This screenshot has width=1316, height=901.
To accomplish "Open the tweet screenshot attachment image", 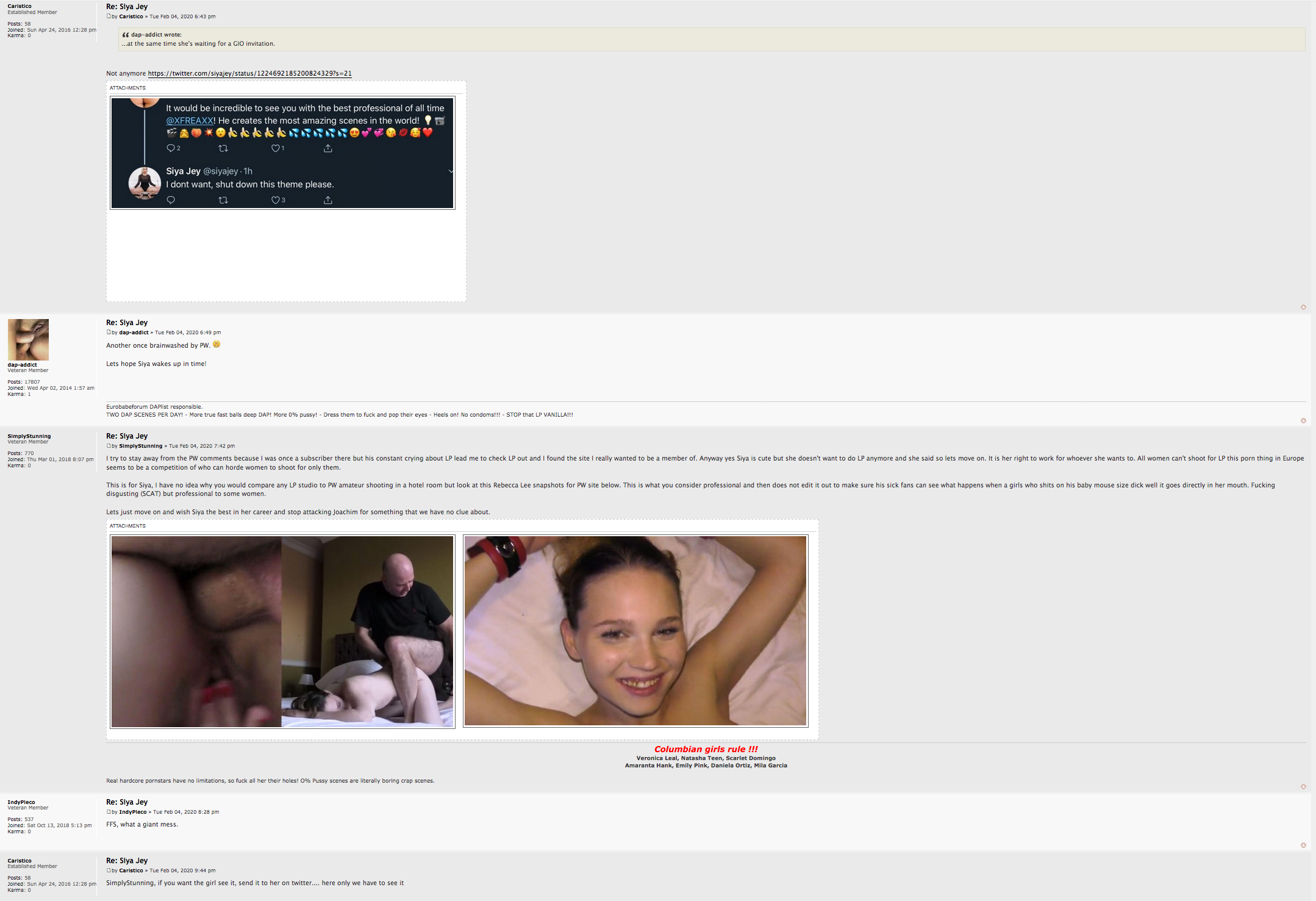I will pyautogui.click(x=282, y=153).
